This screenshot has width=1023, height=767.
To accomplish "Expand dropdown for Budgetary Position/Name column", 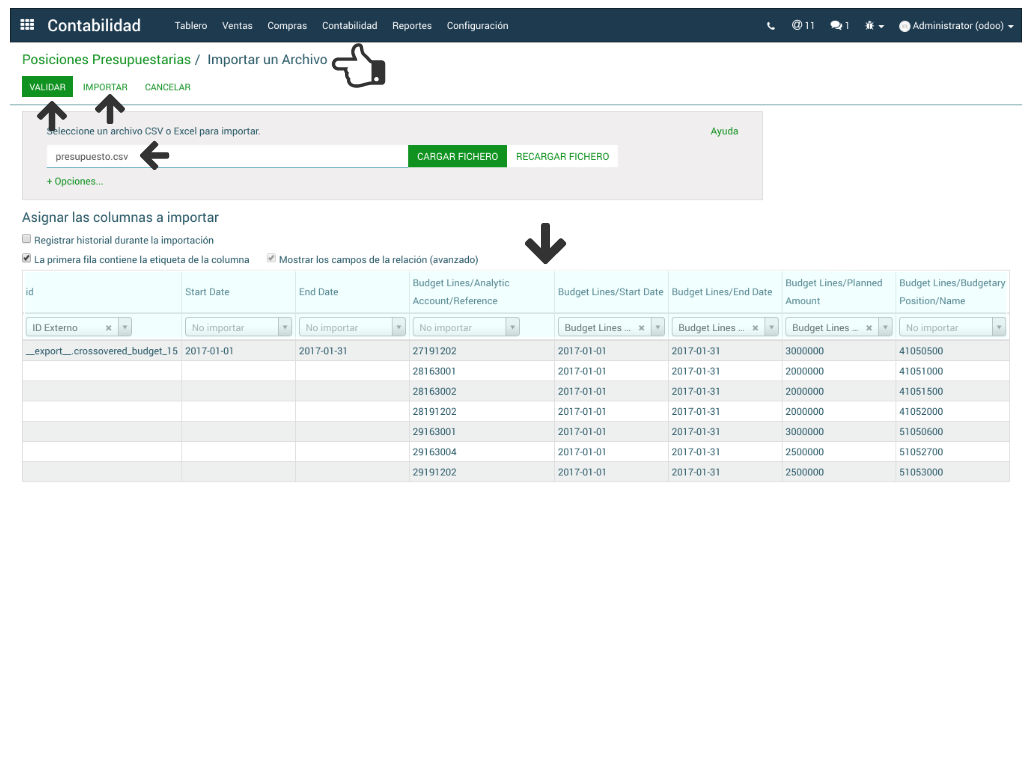I will (x=998, y=328).
